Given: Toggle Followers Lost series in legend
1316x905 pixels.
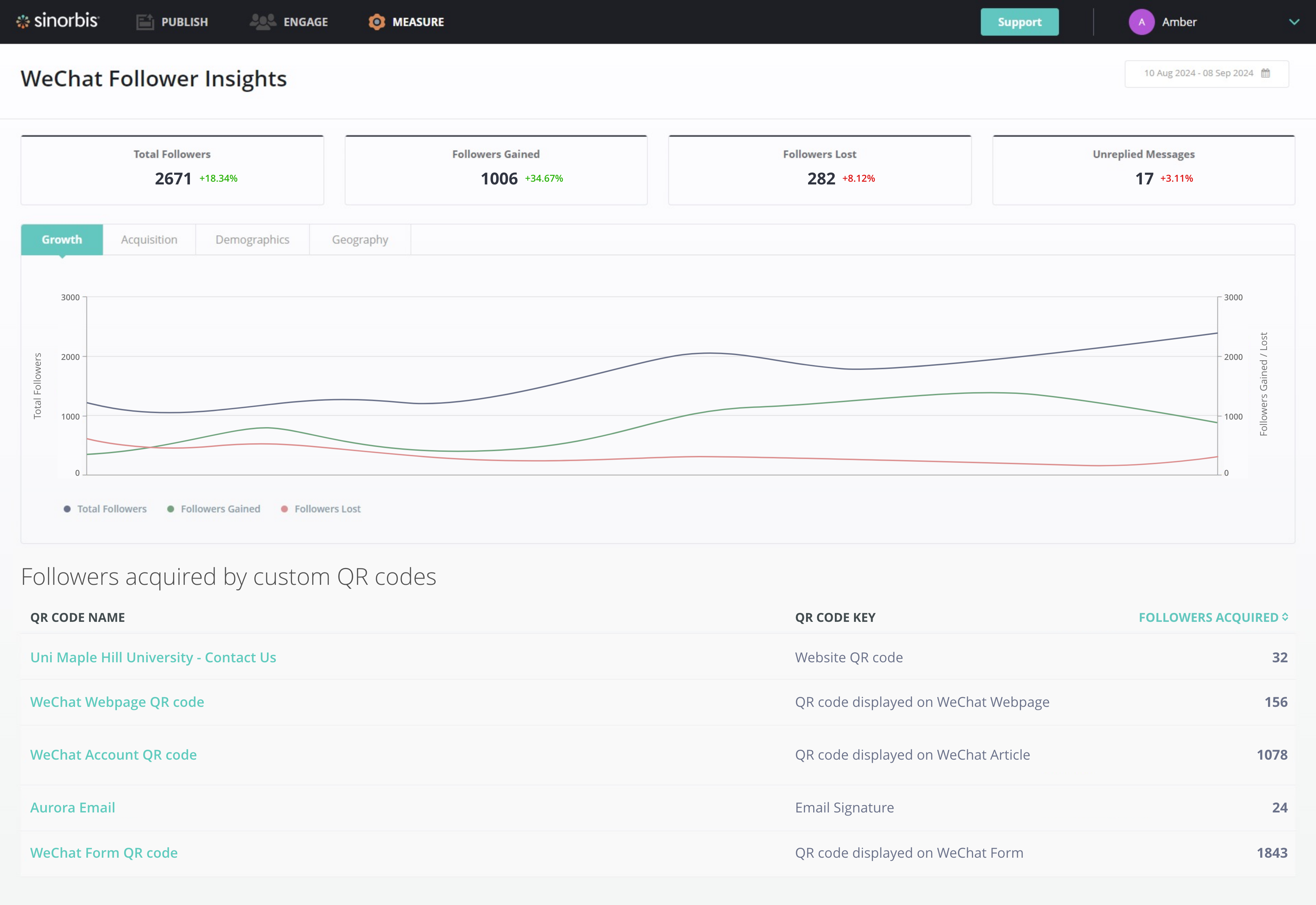Looking at the screenshot, I should pos(321,509).
